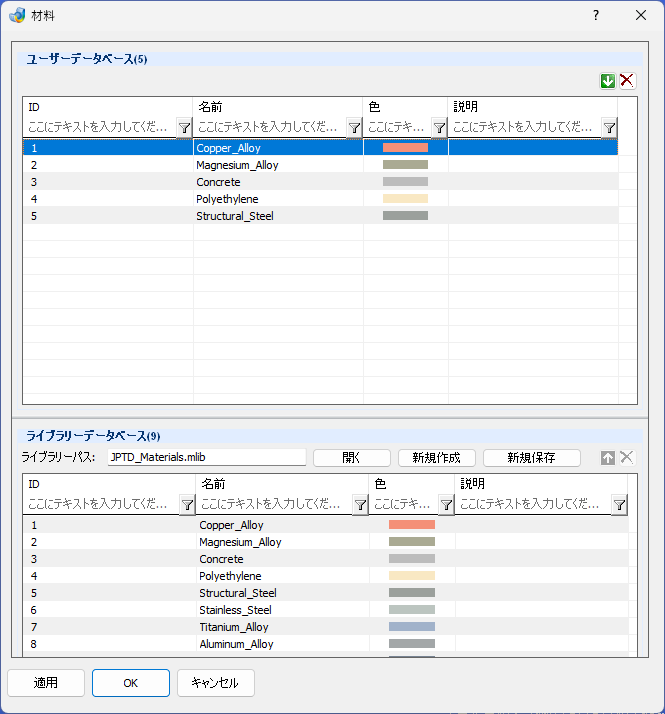This screenshot has width=665, height=714.
Task: Click the library path field JPTD_Materials.mlib
Action: click(x=207, y=457)
